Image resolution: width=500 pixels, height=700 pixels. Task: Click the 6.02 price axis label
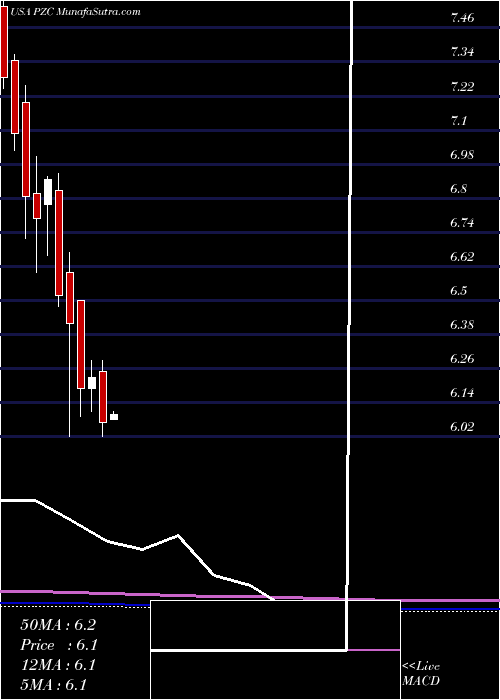point(462,427)
